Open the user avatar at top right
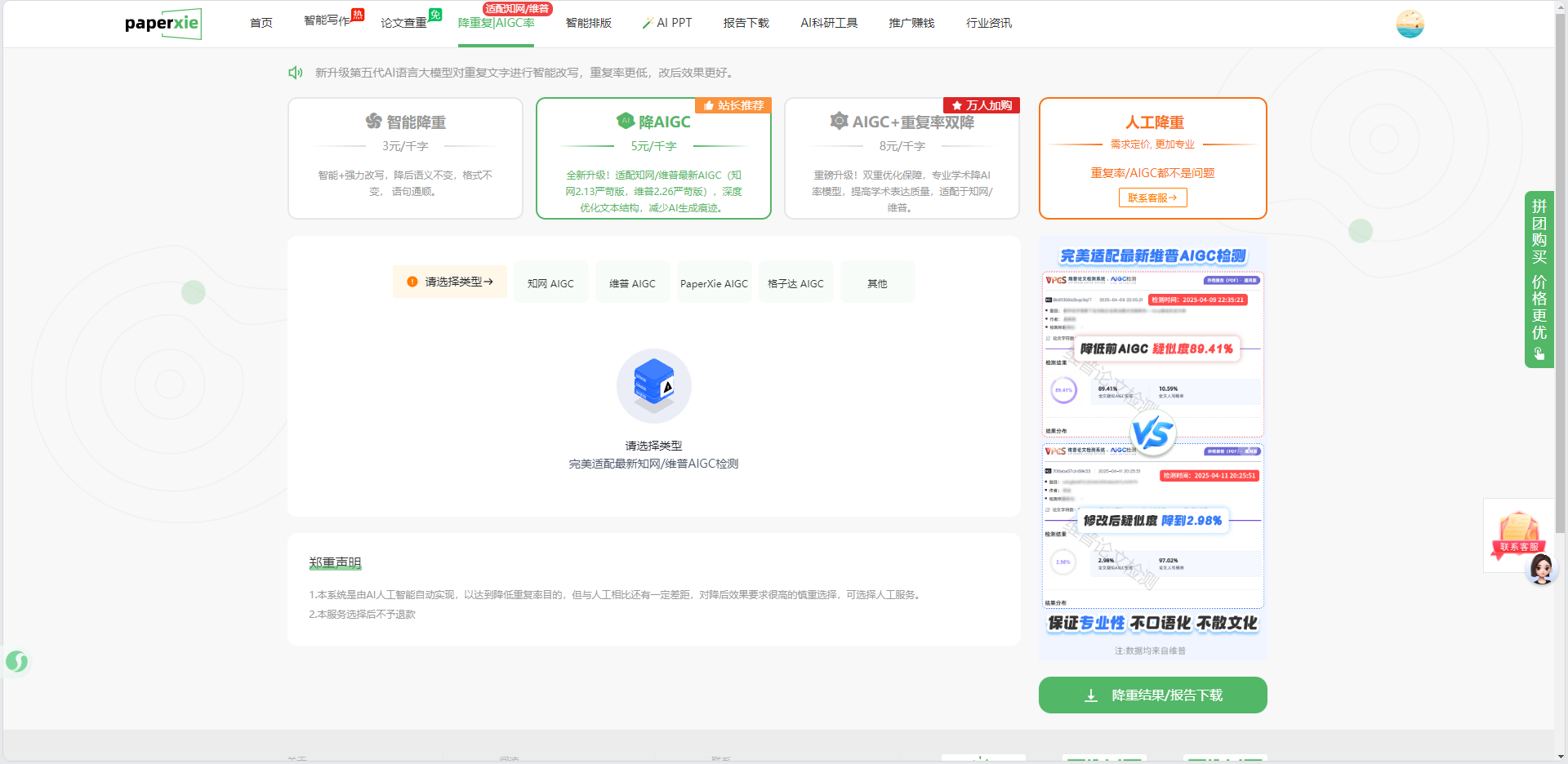This screenshot has height=764, width=1568. click(1410, 24)
